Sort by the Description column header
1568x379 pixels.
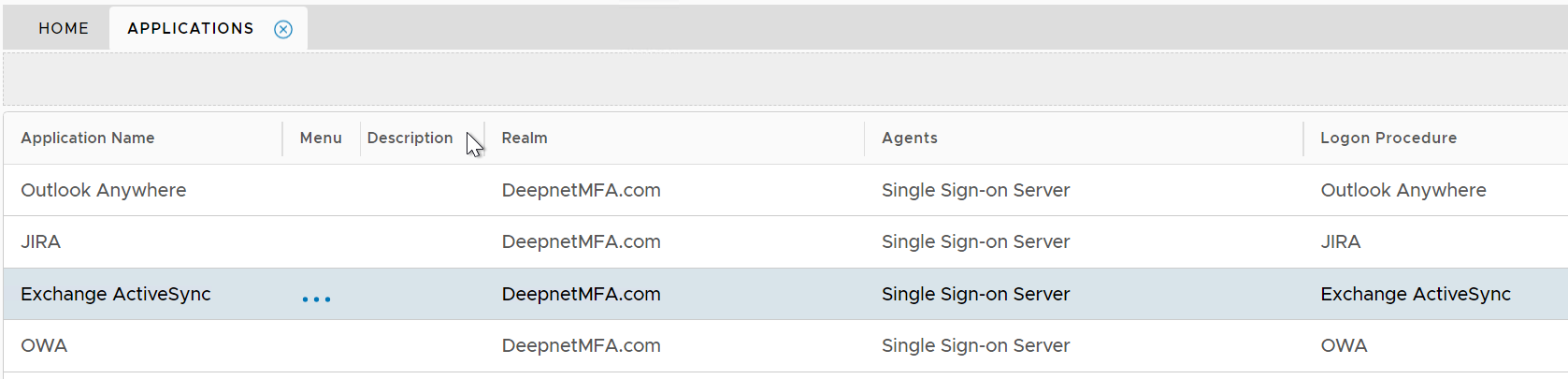coord(410,138)
